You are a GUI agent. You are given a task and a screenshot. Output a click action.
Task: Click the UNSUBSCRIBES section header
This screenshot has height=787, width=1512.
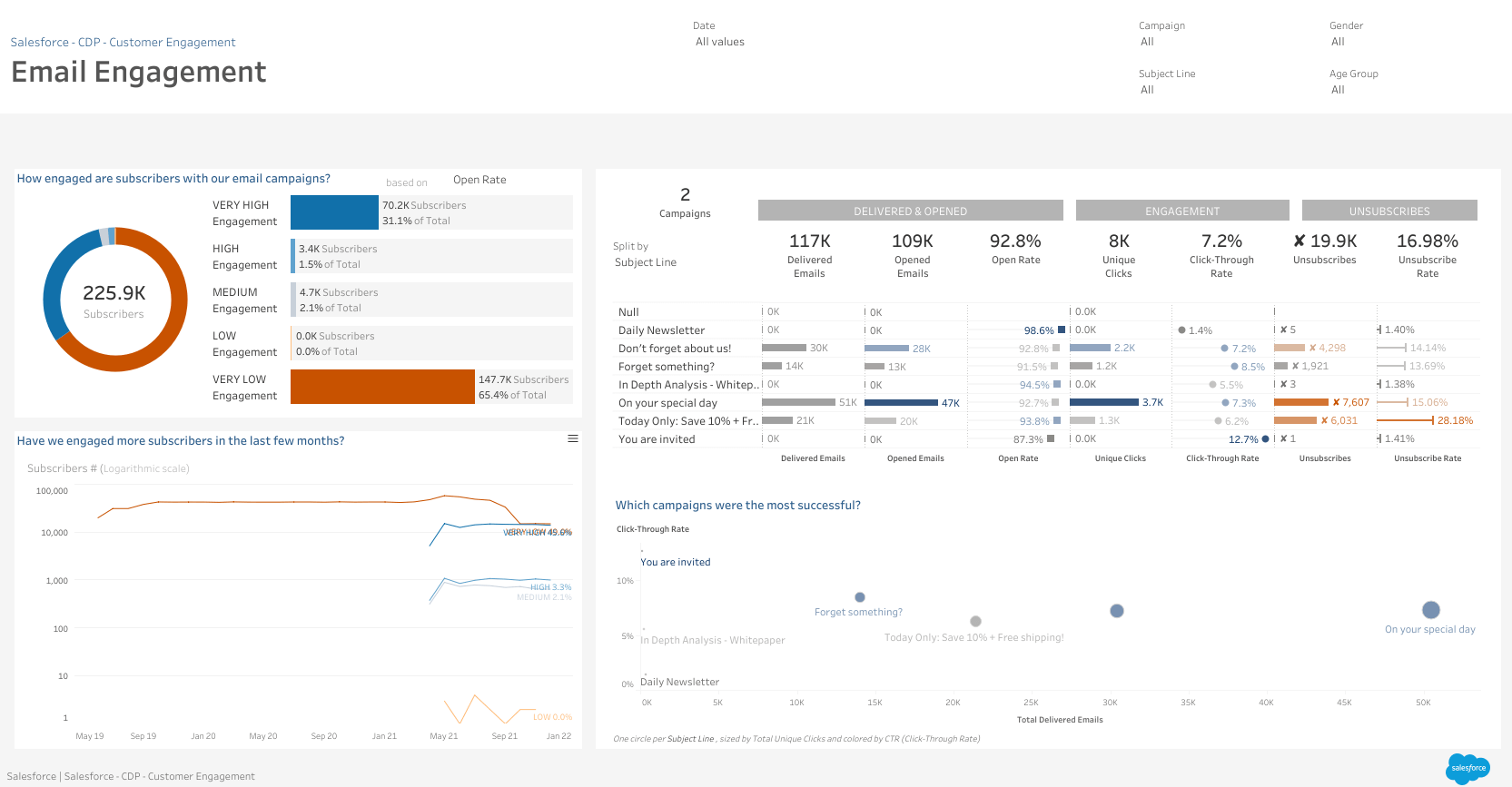pos(1388,211)
